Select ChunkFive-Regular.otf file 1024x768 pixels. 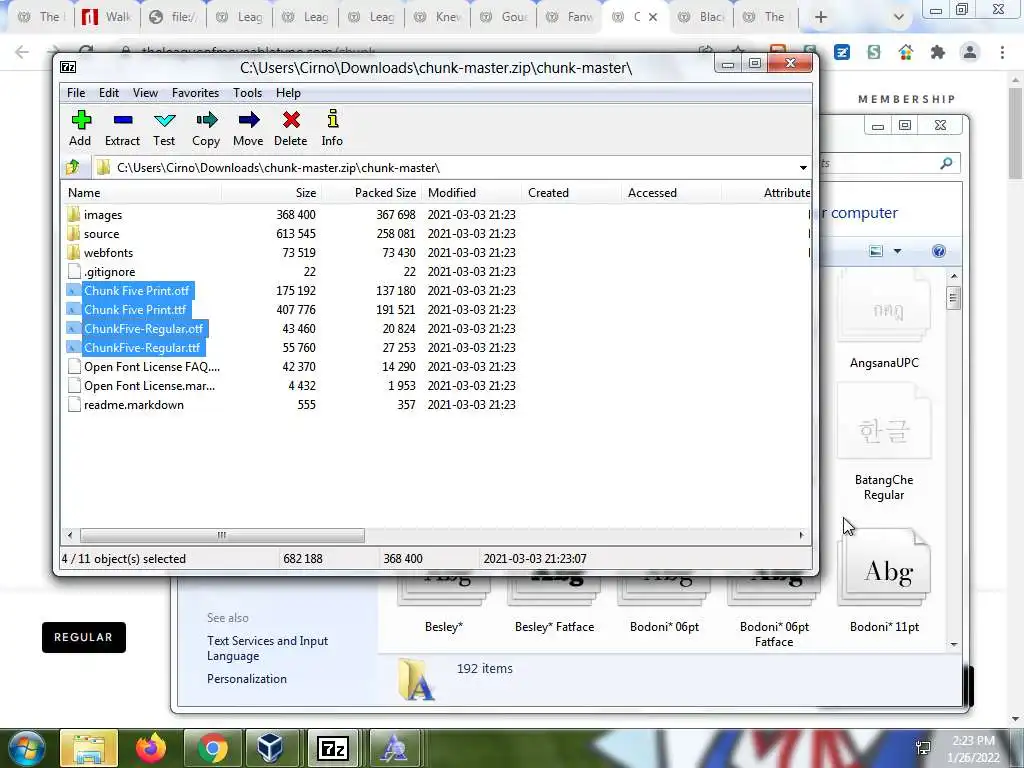pyautogui.click(x=143, y=328)
